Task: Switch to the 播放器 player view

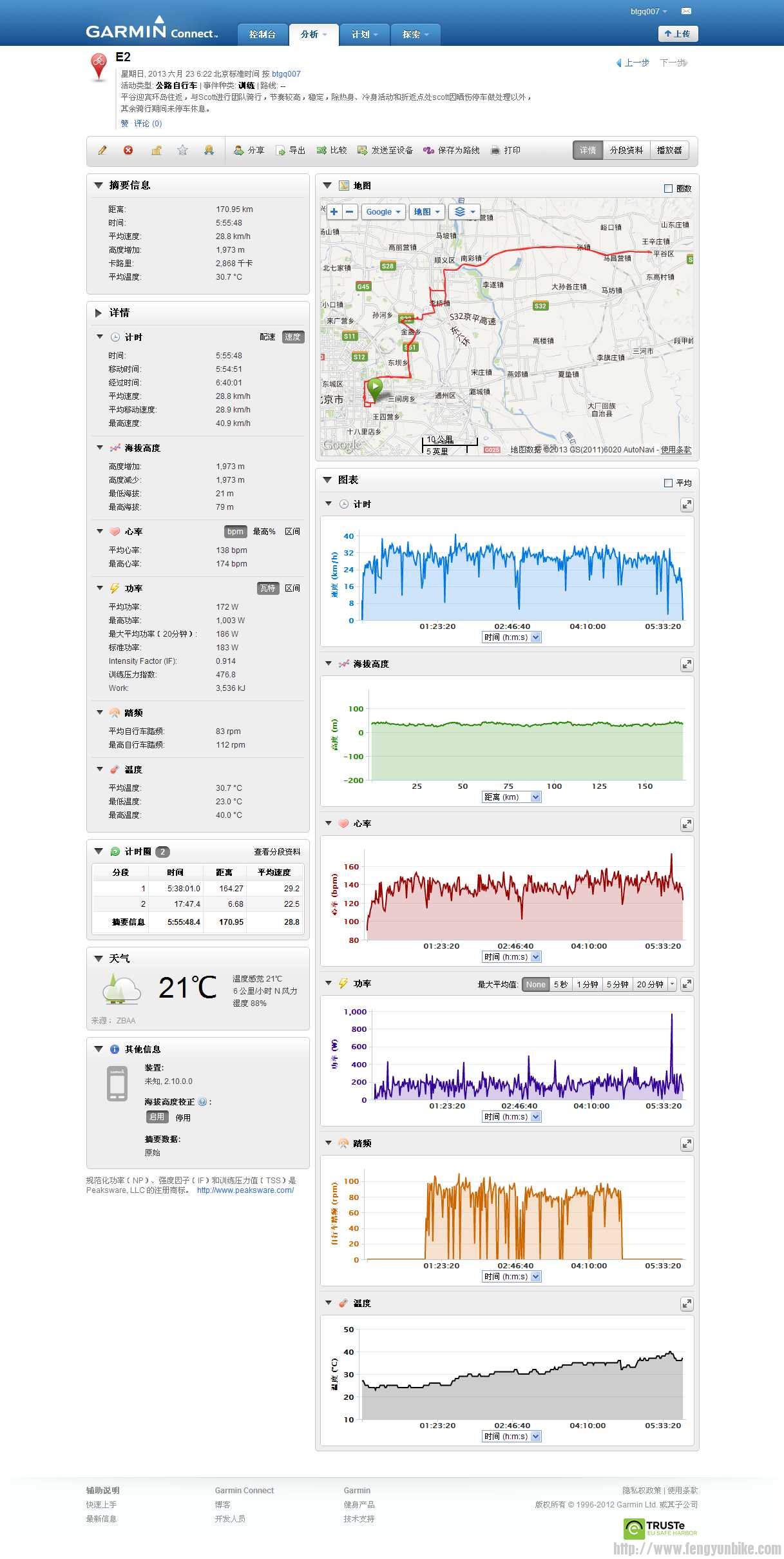Action: click(669, 150)
